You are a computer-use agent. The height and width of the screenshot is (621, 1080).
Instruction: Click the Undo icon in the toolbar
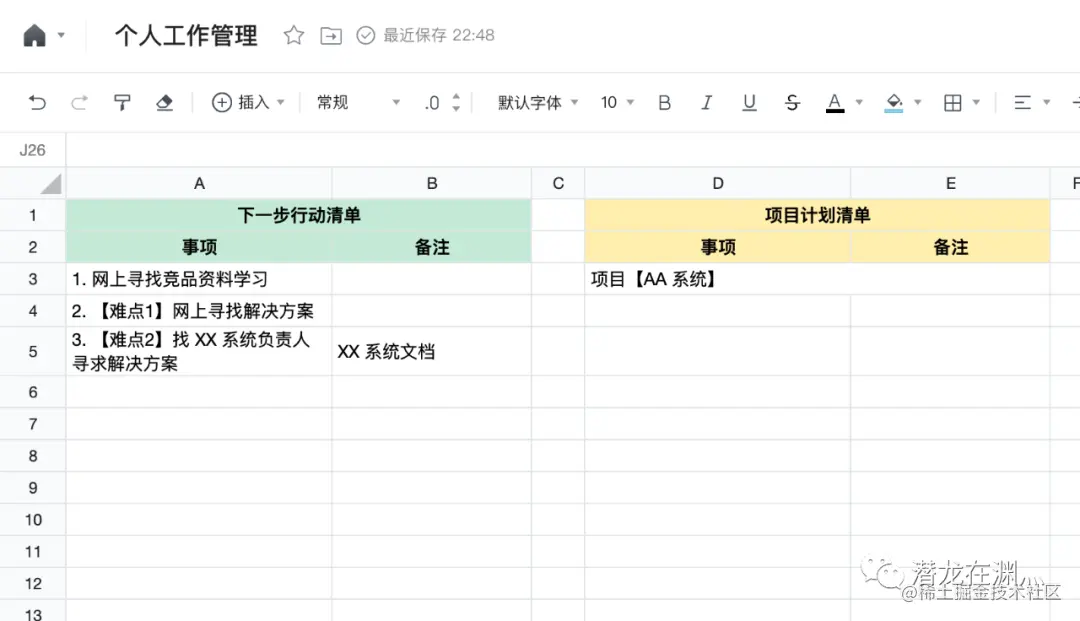tap(38, 102)
